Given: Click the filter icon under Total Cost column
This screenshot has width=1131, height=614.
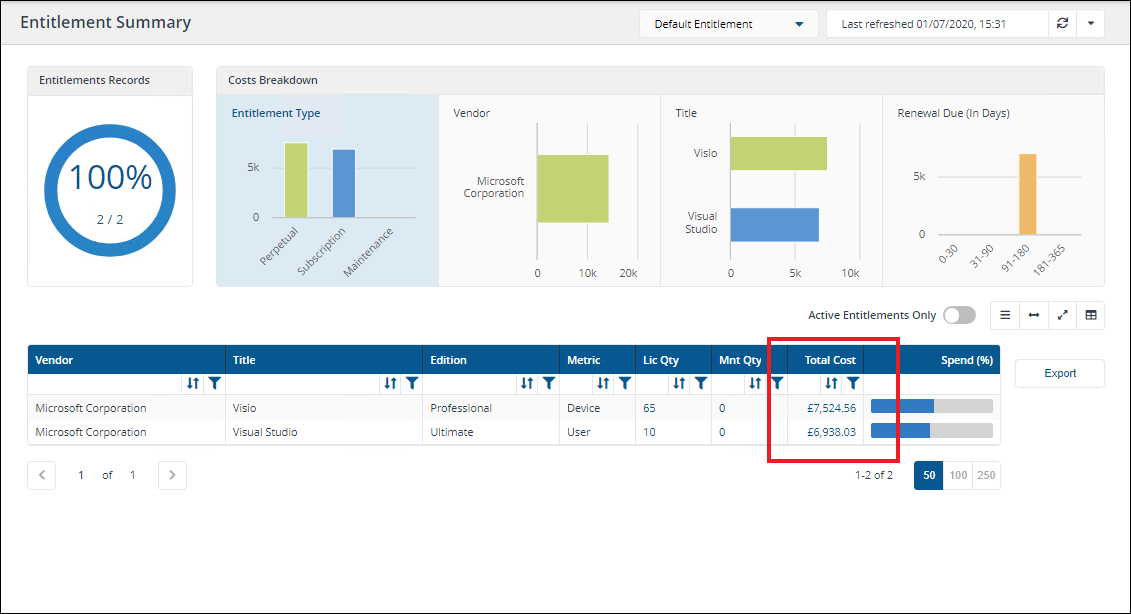Looking at the screenshot, I should [x=852, y=383].
